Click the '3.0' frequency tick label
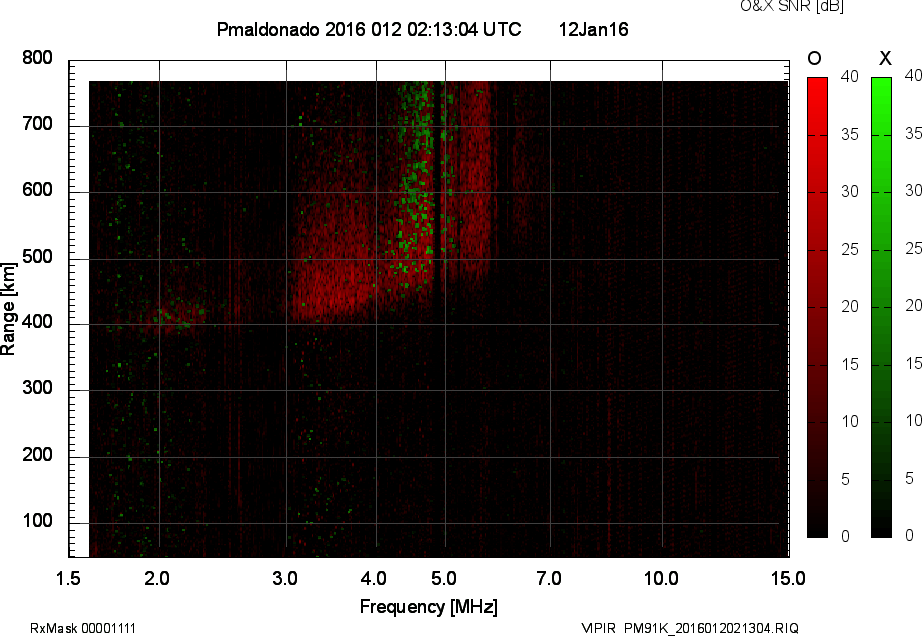The width and height of the screenshot is (922, 636). click(285, 578)
